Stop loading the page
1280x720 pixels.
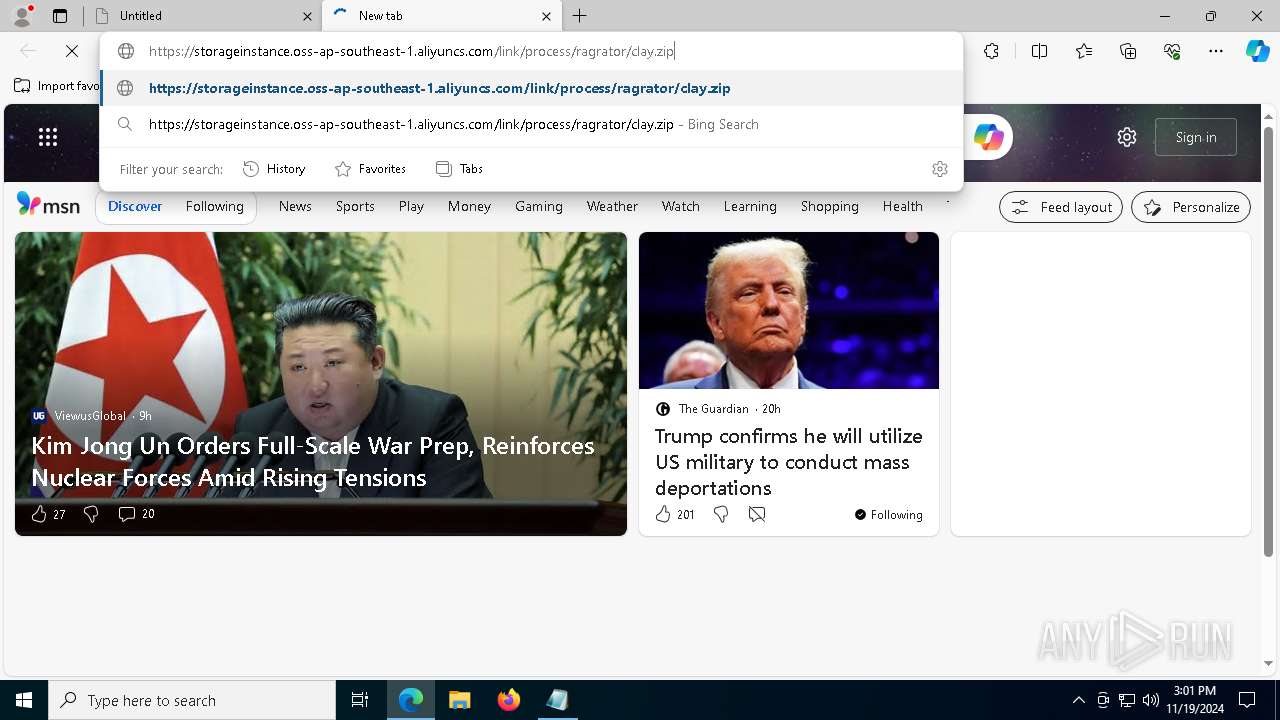coord(72,51)
